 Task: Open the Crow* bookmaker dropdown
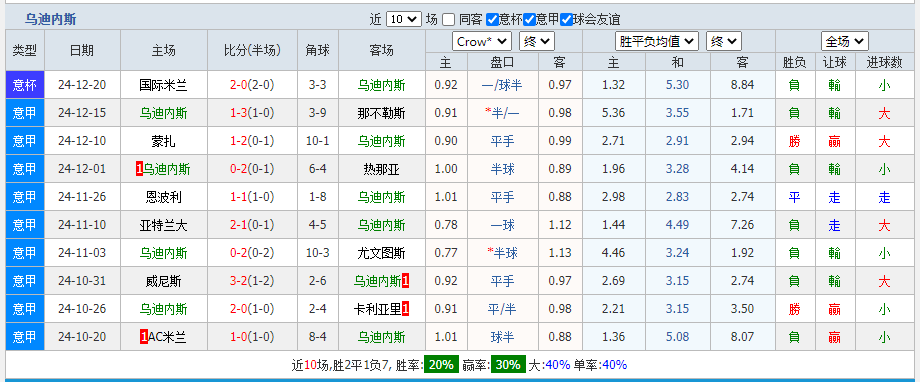[482, 42]
